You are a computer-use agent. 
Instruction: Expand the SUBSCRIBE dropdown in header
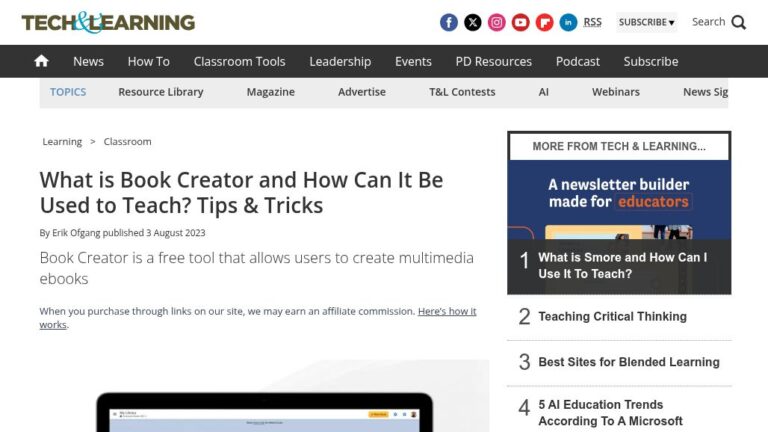[x=647, y=23]
